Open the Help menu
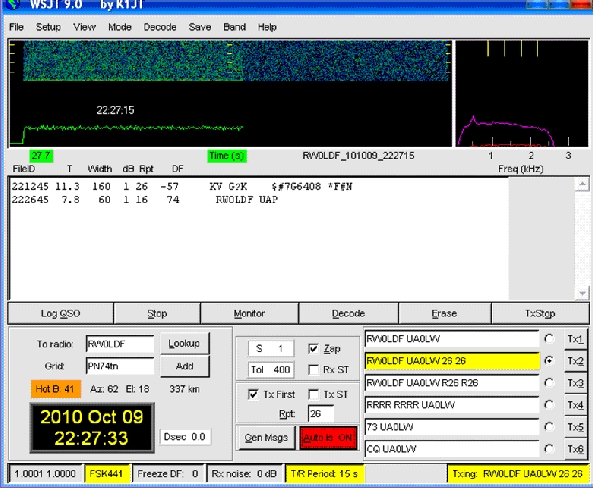Screen dimensions: 594x489 coord(267,27)
